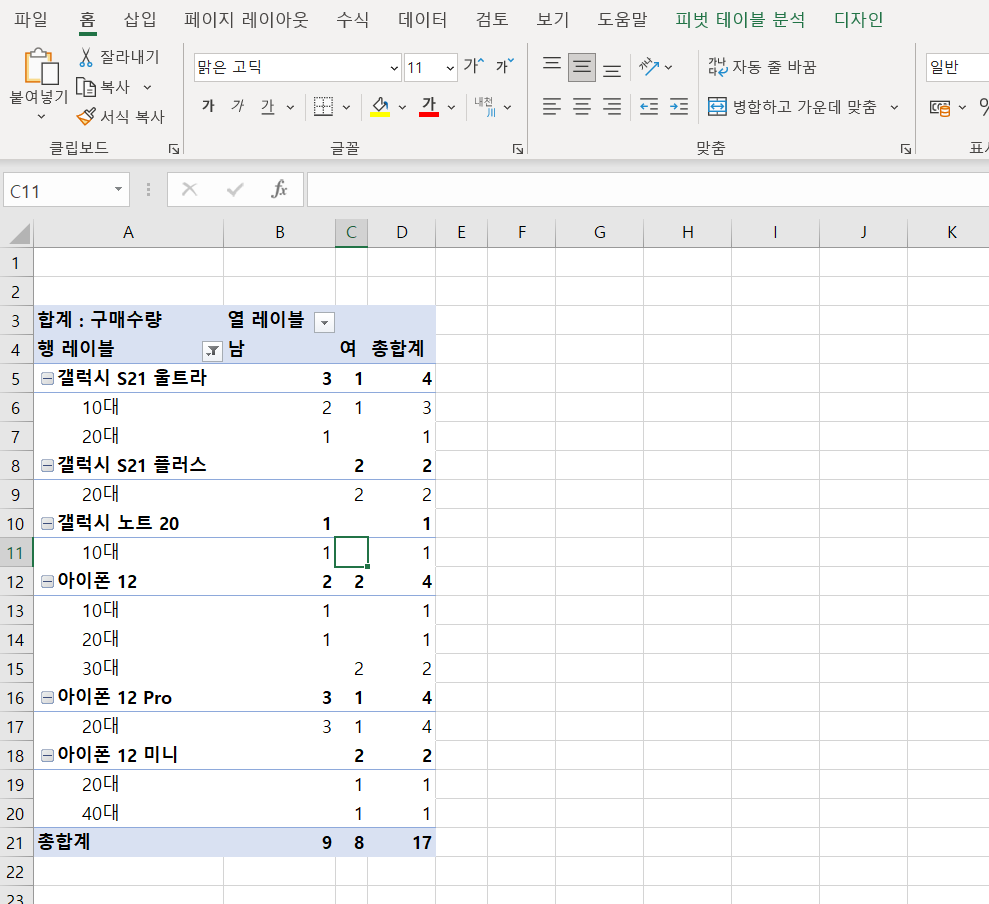989x904 pixels.
Task: Click the accounting number format icon
Action: point(940,108)
